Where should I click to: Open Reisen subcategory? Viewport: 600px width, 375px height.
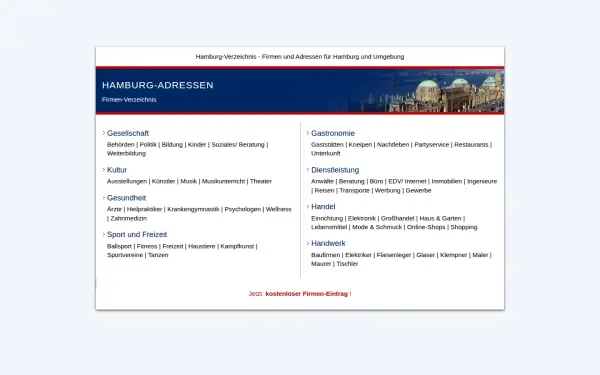(x=324, y=191)
